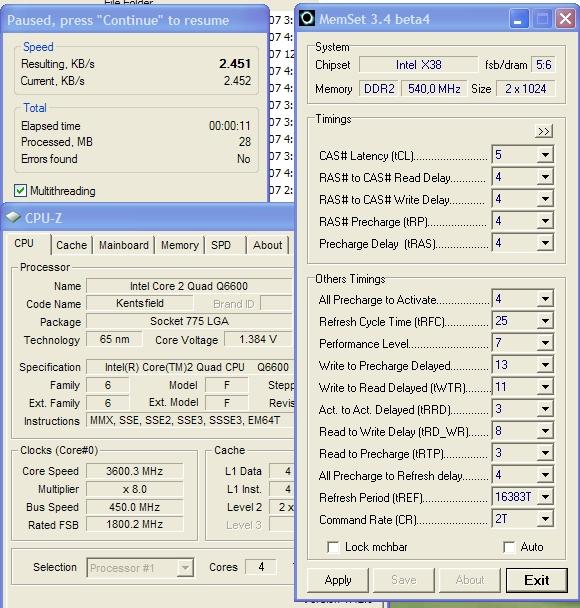Image resolution: width=580 pixels, height=608 pixels.
Task: Open the Refresh Cycle Time (tRFC) dropdown
Action: point(545,321)
